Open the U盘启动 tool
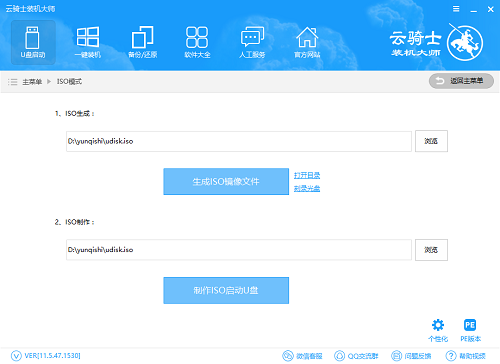Screen dimensions: 500x364 (33, 42)
